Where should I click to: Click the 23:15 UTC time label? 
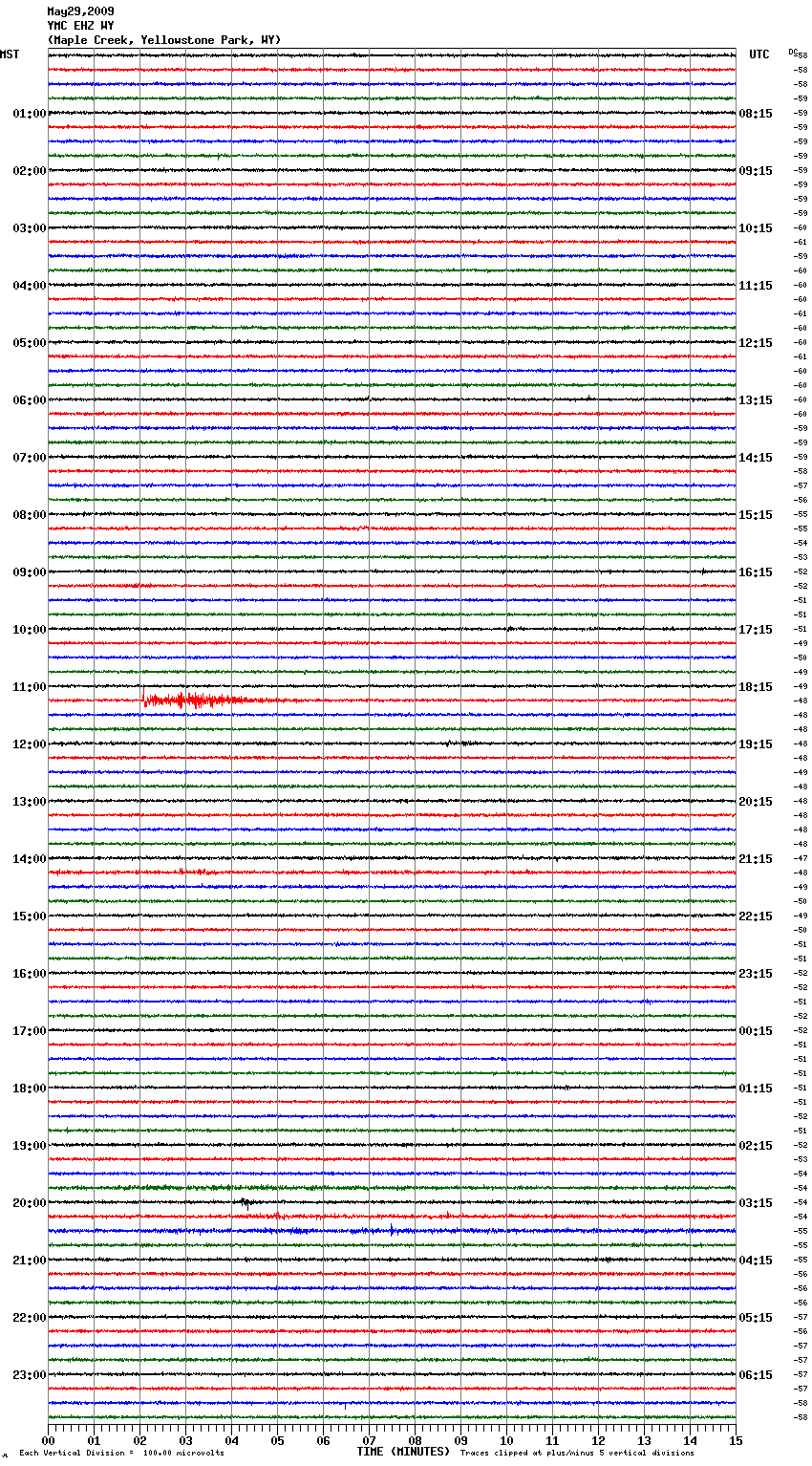pos(756,974)
